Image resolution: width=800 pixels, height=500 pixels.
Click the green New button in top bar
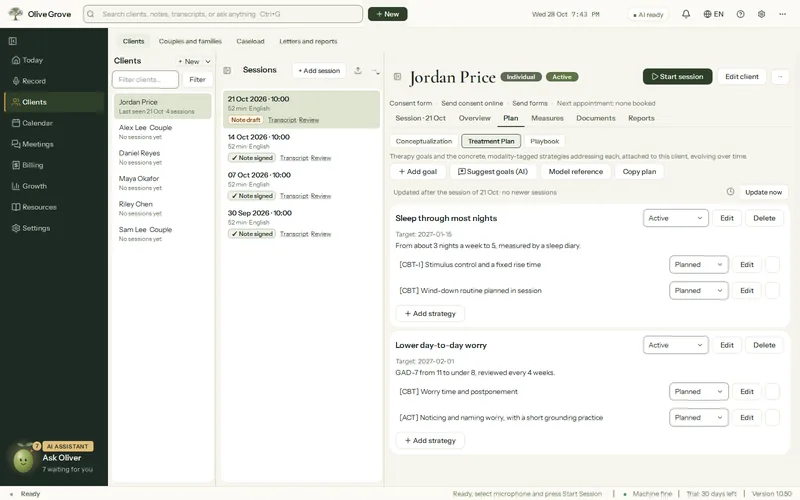click(x=388, y=14)
